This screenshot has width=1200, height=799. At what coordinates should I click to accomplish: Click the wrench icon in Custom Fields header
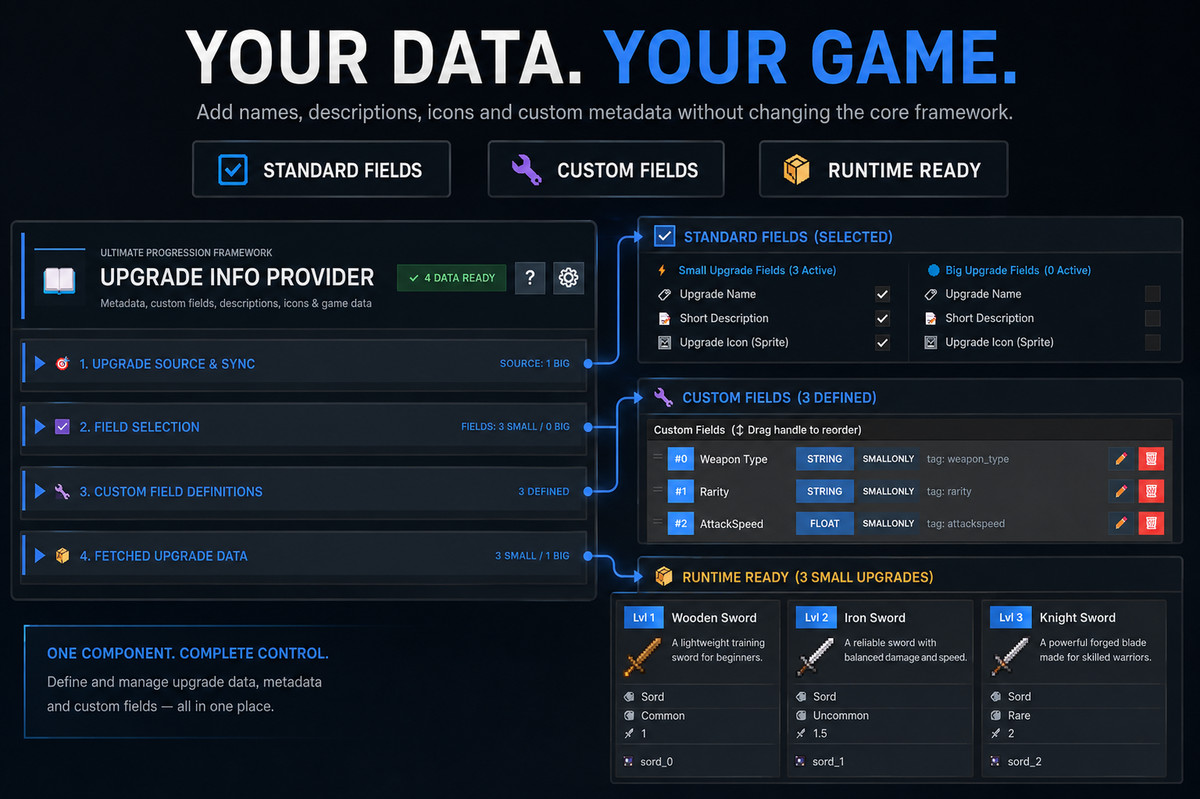tap(663, 397)
